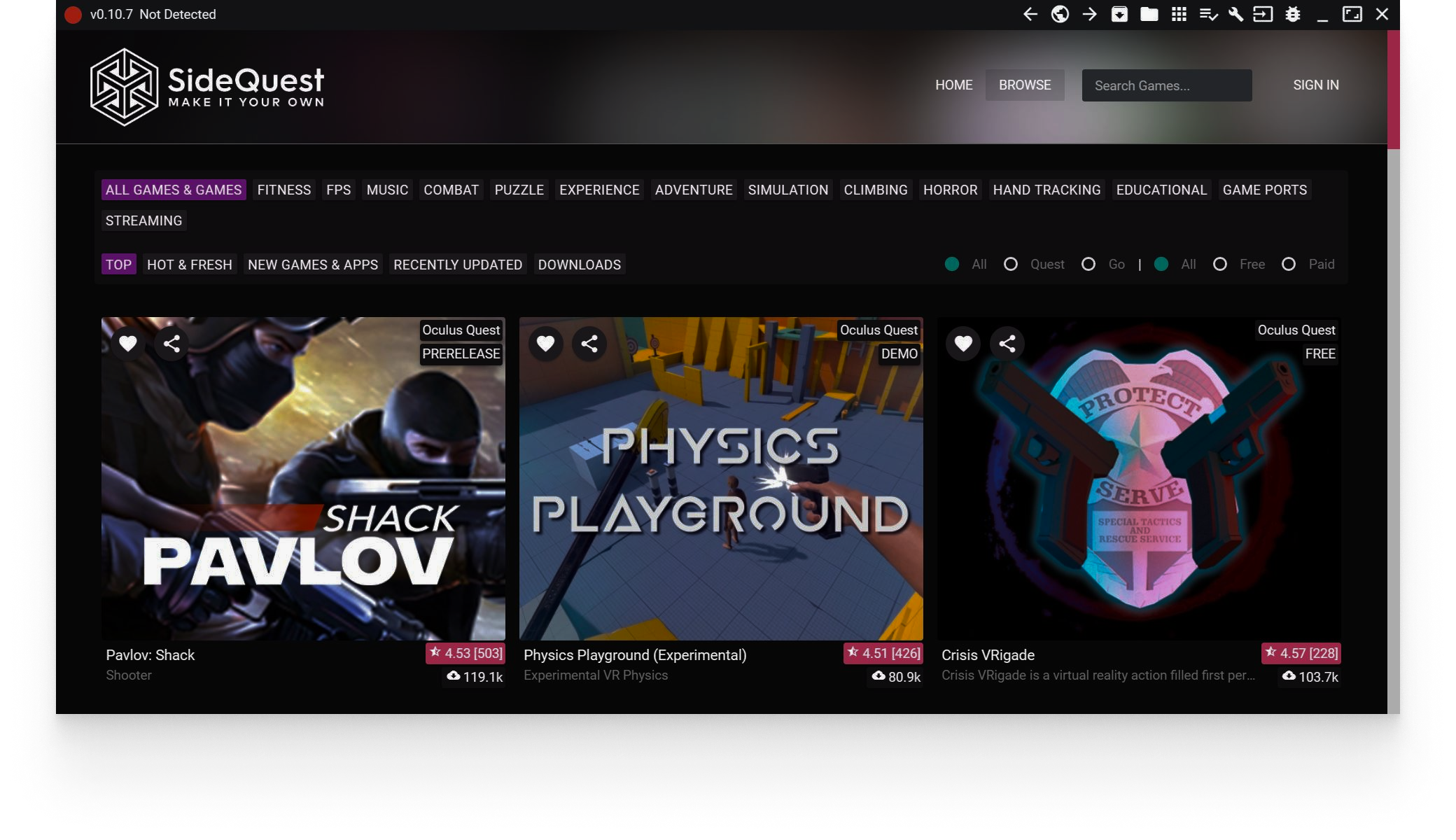Click the Physics Playground (Experimental) title

coord(635,655)
